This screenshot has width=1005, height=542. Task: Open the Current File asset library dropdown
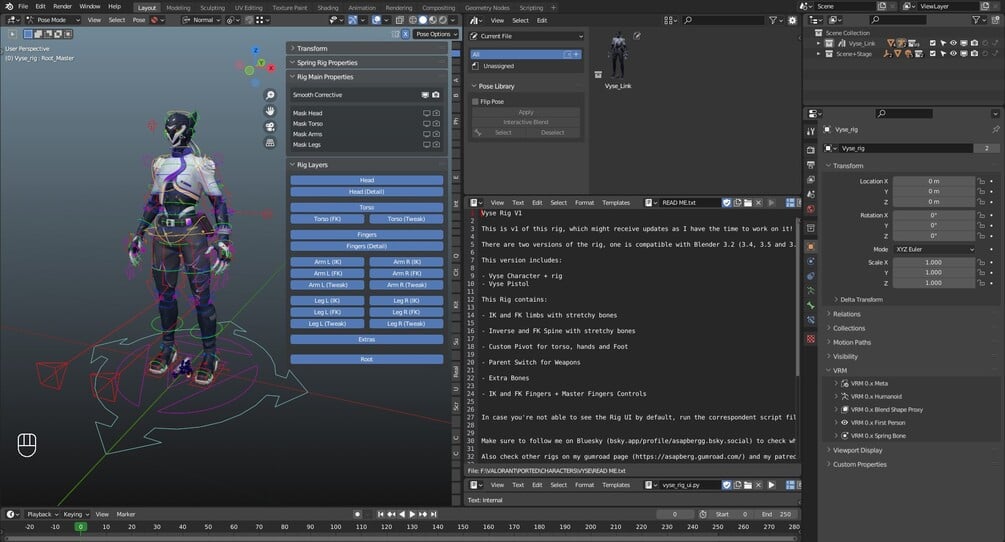pyautogui.click(x=527, y=36)
